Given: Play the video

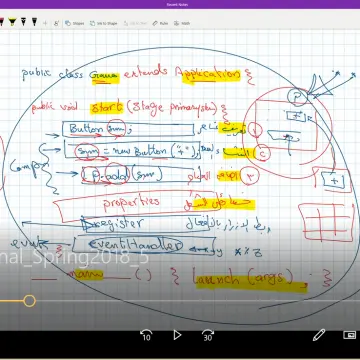Looking at the screenshot, I should (177, 335).
